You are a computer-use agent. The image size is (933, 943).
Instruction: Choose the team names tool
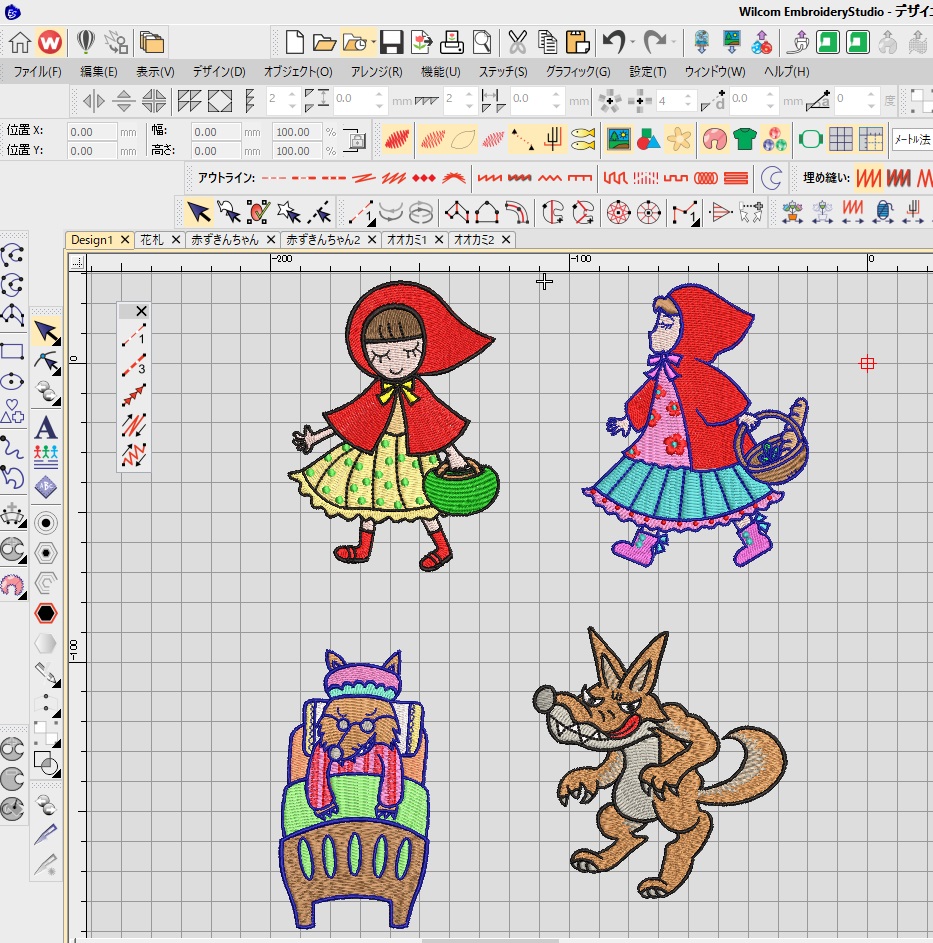pyautogui.click(x=46, y=457)
